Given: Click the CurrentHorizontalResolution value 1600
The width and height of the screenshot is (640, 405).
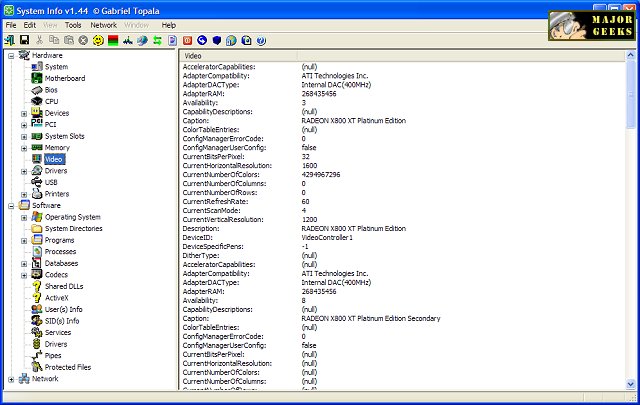Looking at the screenshot, I should point(309,165).
